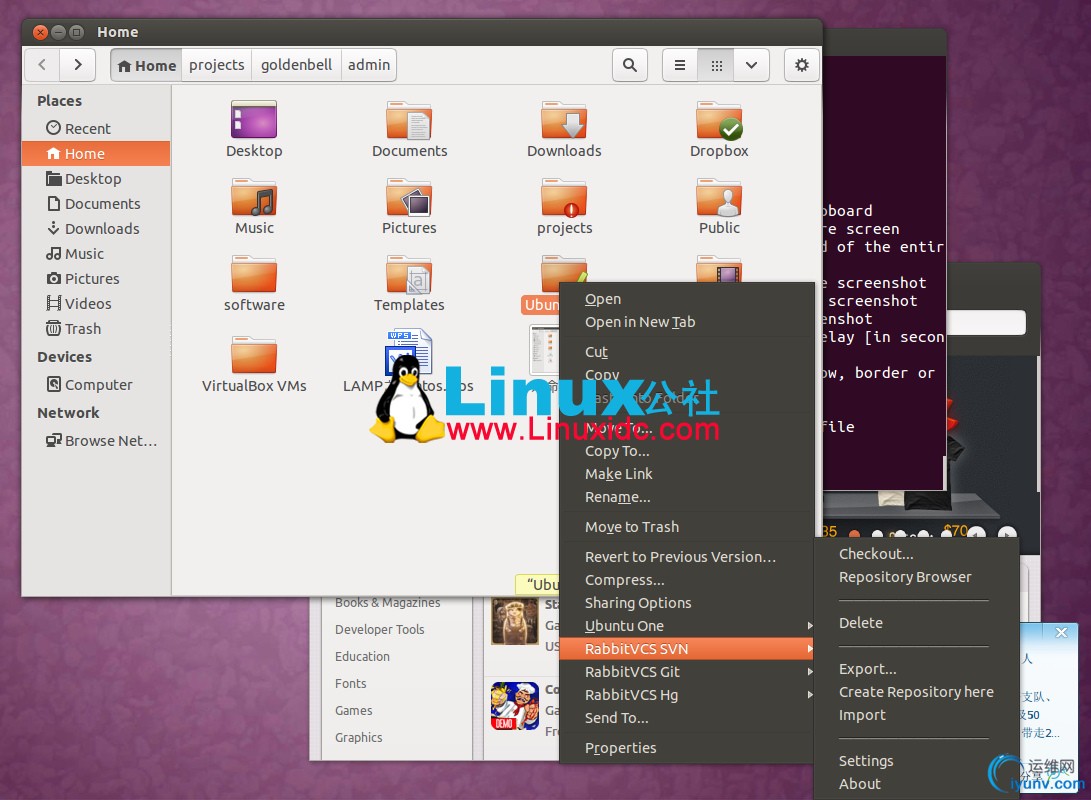Select Trash in the Places sidebar
Viewport: 1091px width, 800px height.
(83, 329)
